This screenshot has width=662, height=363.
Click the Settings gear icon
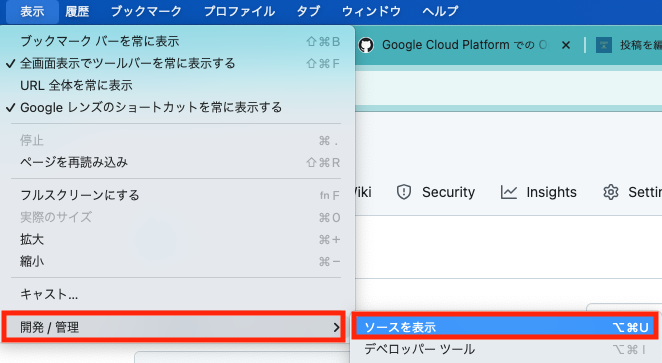(610, 192)
